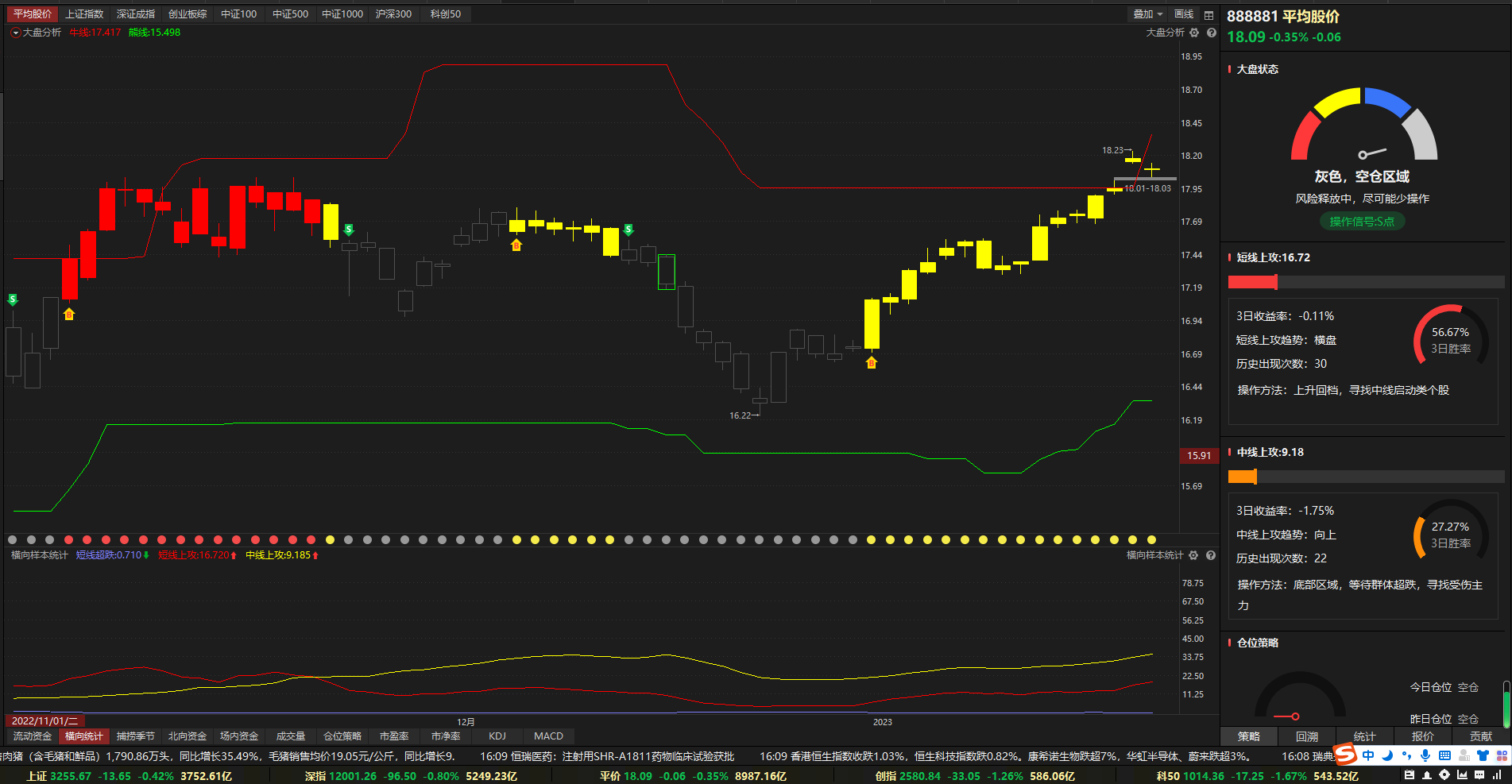Open the 统计 tab in right panel
This screenshot has width=1512, height=784.
point(1365,736)
